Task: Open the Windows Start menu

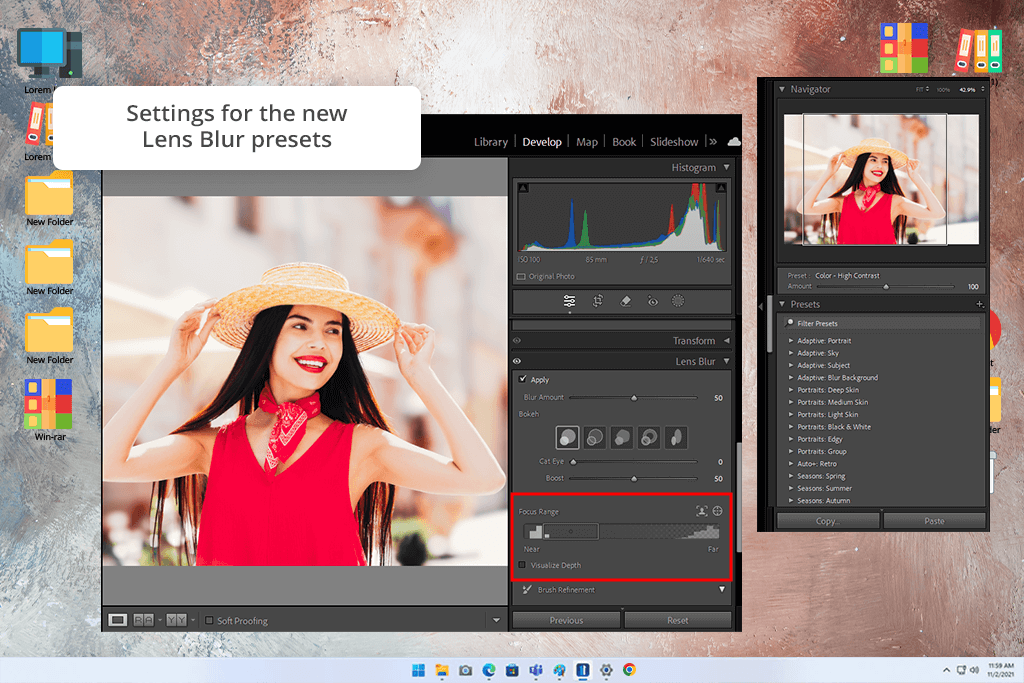Action: click(x=419, y=670)
